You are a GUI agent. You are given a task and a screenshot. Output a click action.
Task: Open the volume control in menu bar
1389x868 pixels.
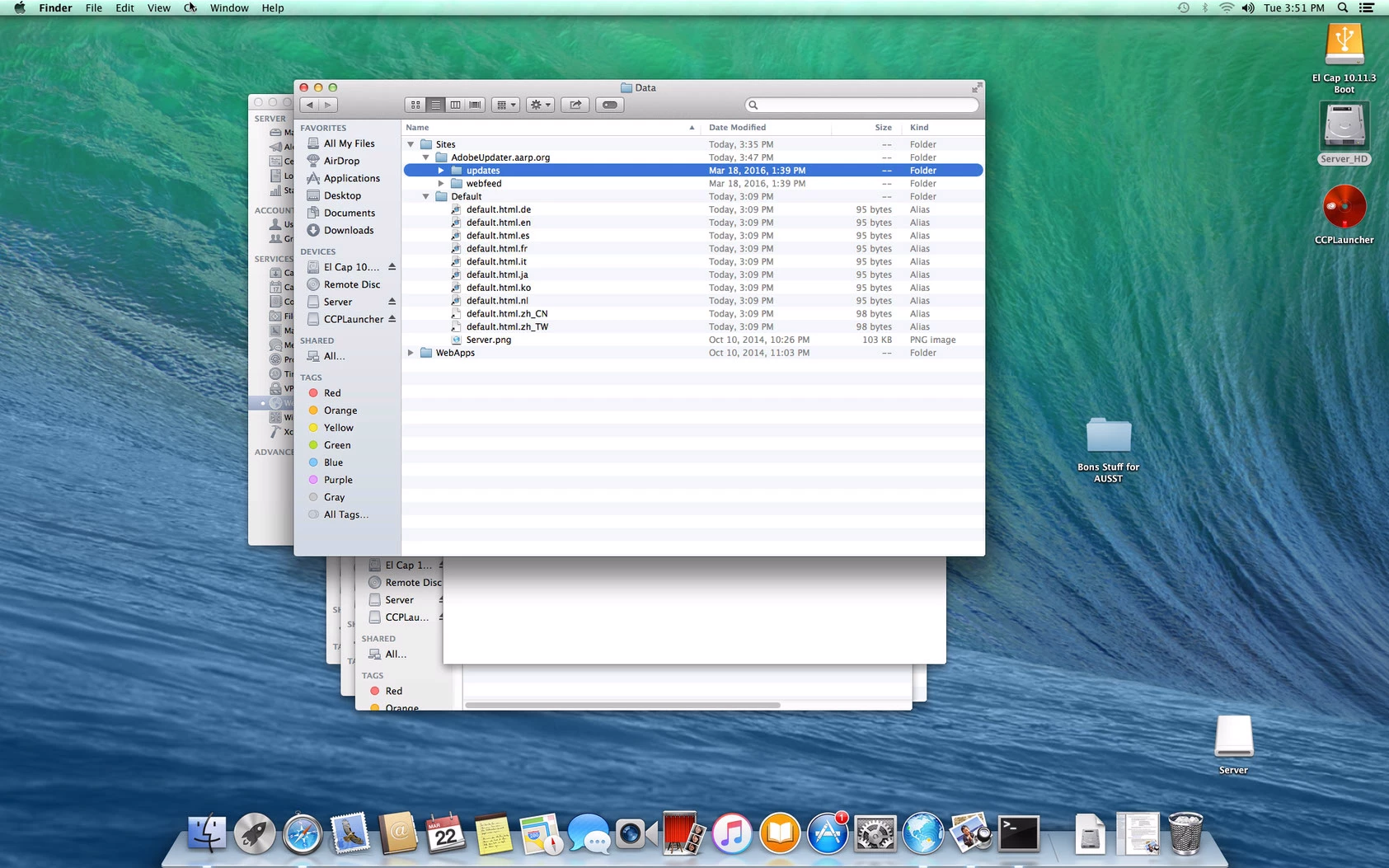click(1248, 8)
